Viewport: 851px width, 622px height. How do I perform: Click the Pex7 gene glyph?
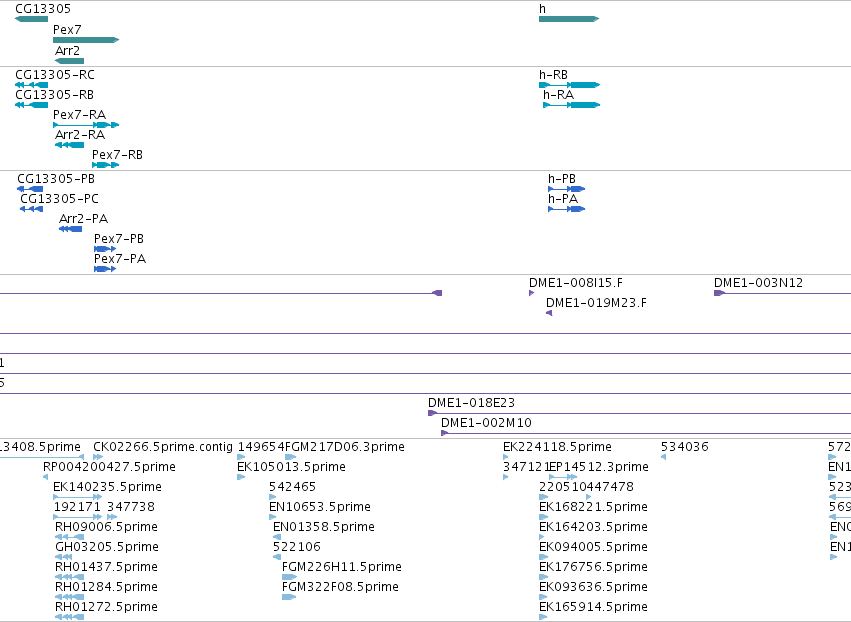point(86,40)
